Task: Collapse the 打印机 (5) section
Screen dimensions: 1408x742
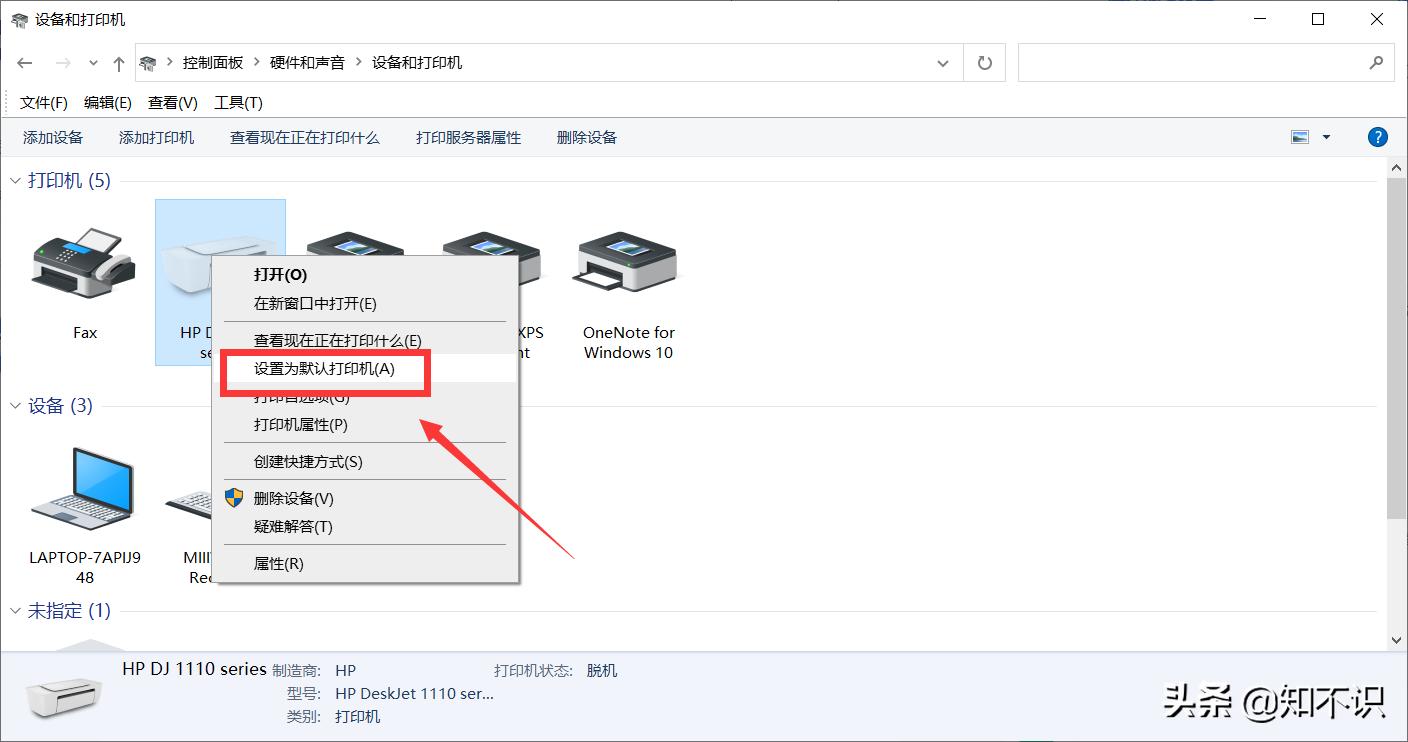Action: [x=14, y=180]
